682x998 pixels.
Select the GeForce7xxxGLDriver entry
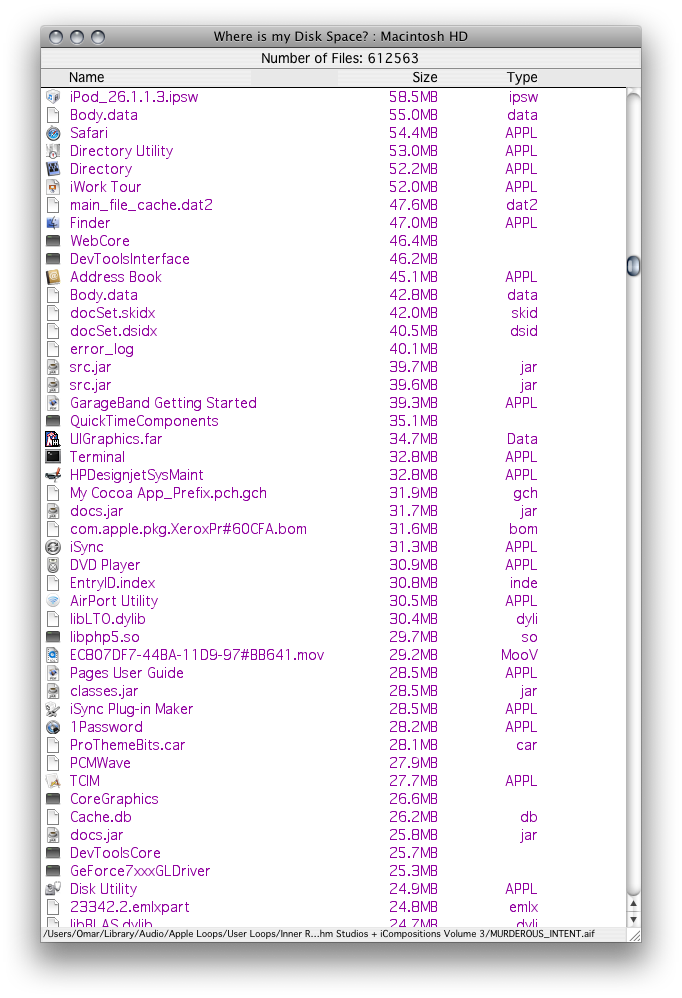(140, 871)
